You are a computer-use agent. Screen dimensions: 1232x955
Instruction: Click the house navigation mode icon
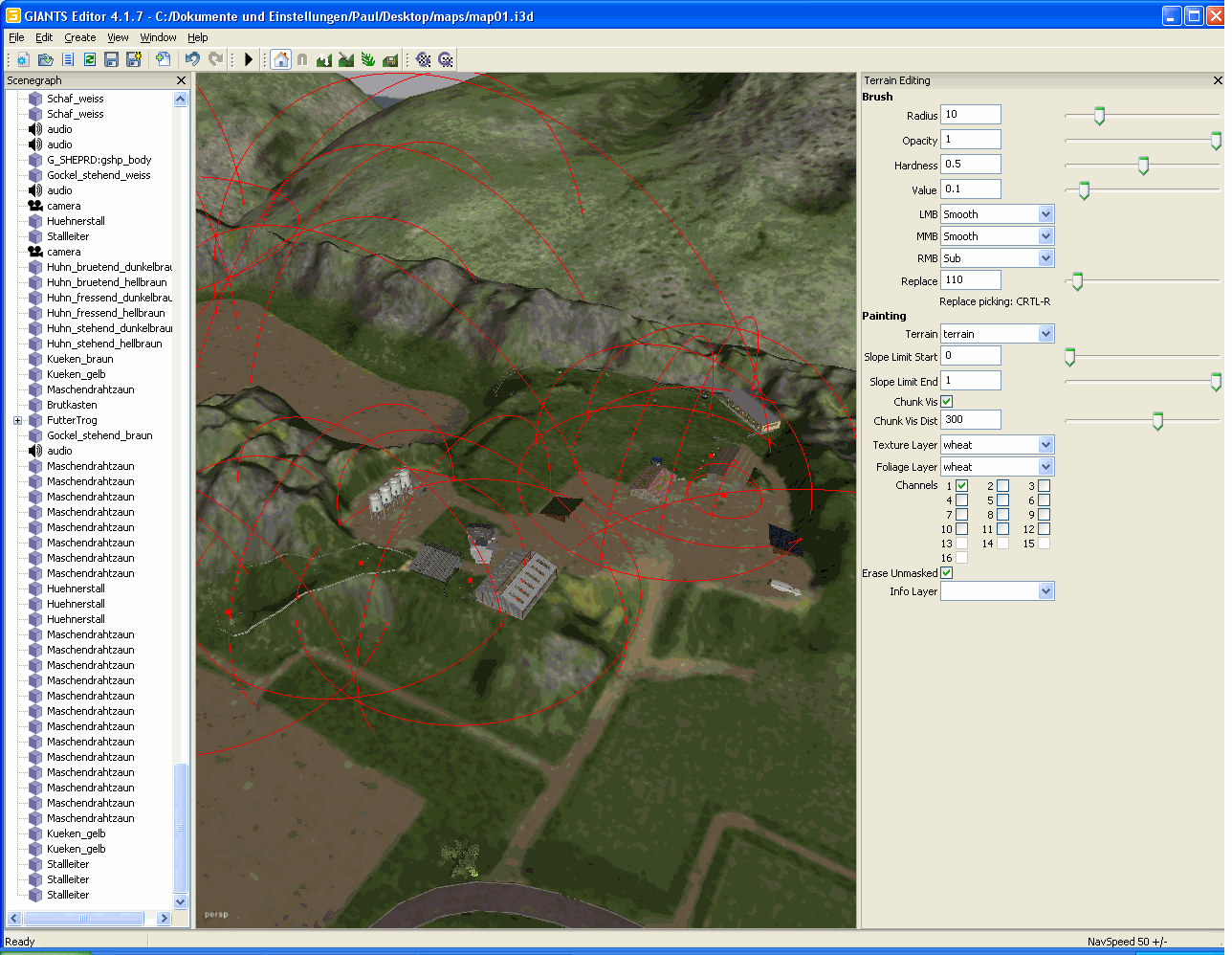(x=280, y=59)
